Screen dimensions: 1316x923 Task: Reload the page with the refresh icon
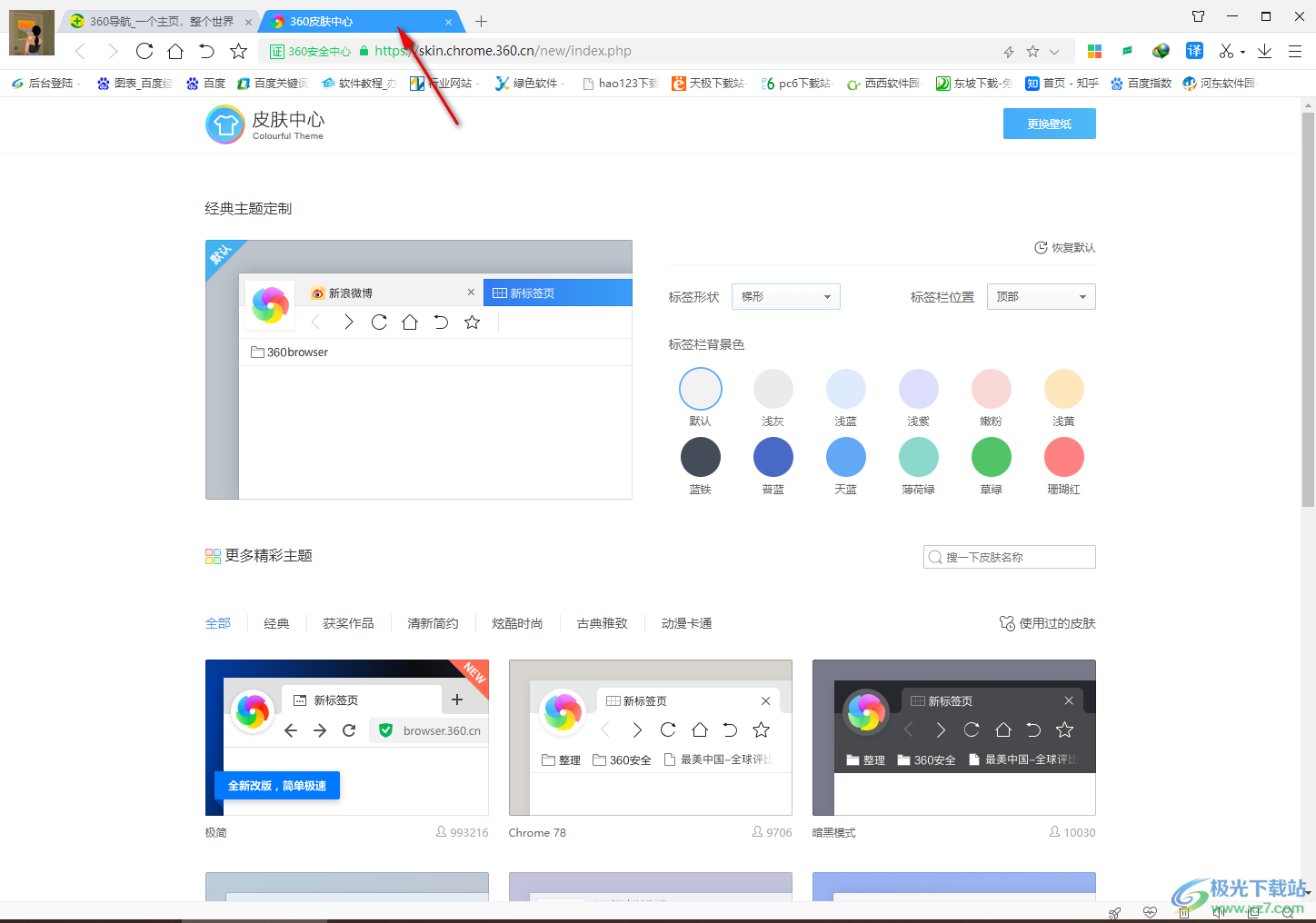[145, 51]
